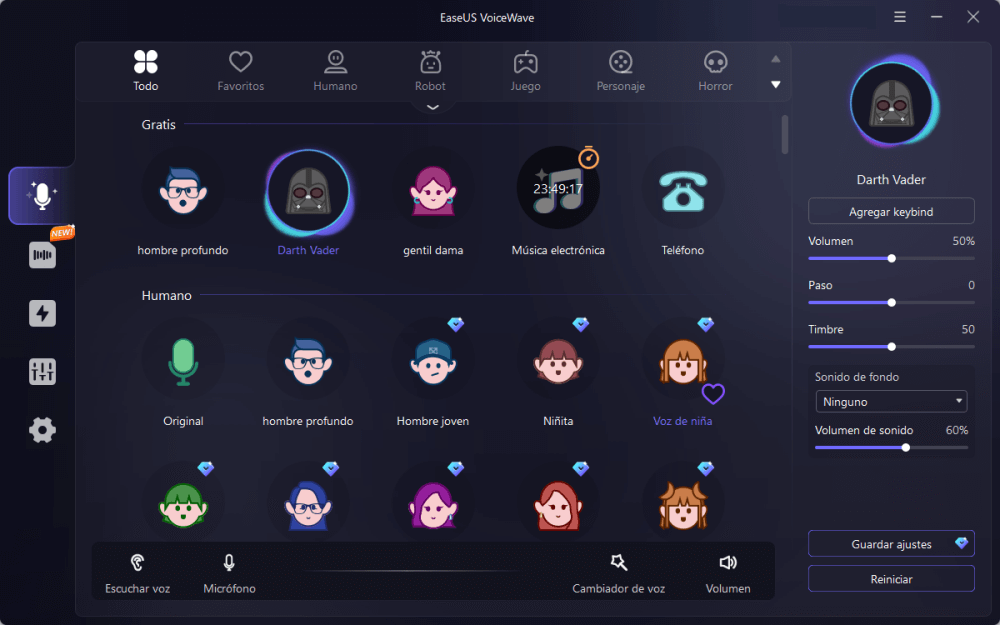Select the green-haired boy voice avatar
The height and width of the screenshot is (625, 1000).
(182, 504)
